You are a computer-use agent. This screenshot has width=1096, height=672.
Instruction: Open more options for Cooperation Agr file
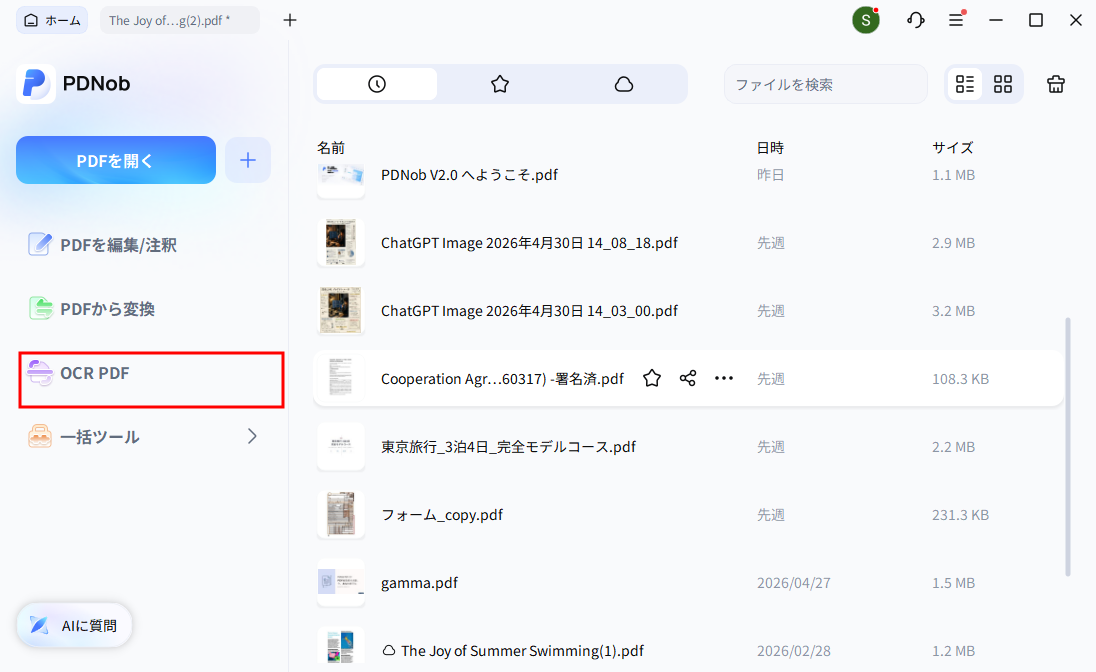[723, 378]
